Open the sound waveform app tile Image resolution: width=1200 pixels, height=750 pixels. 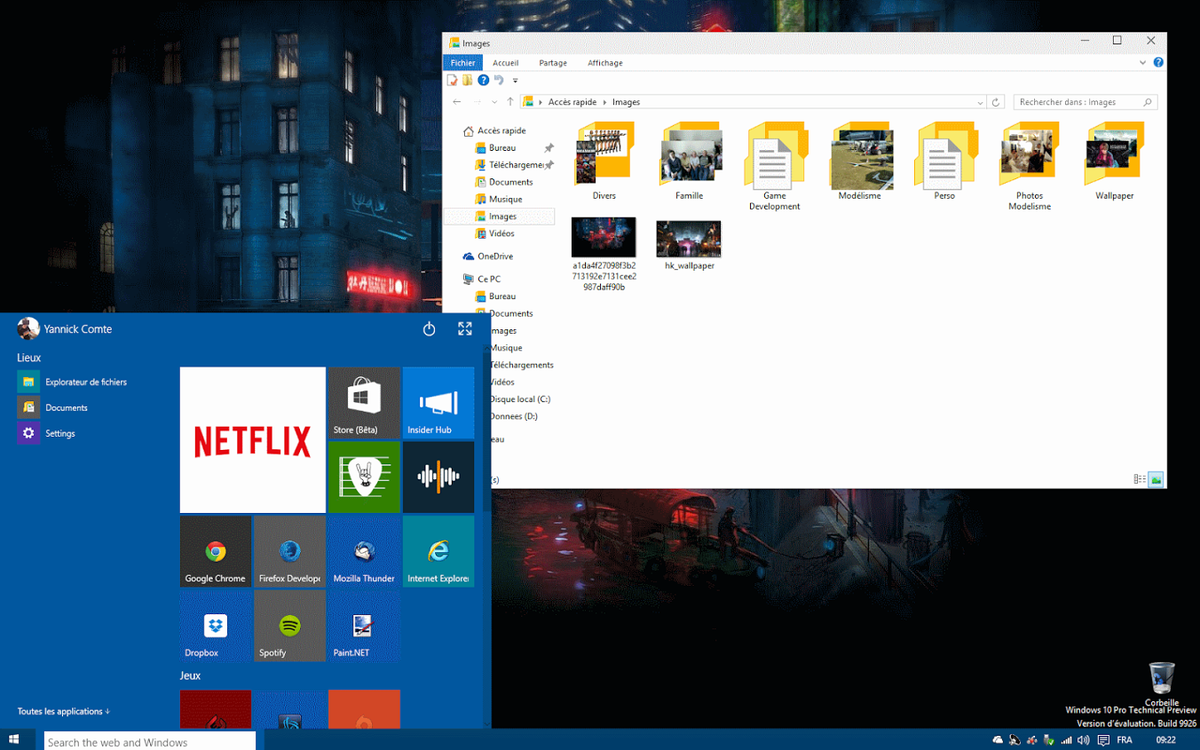pos(438,477)
